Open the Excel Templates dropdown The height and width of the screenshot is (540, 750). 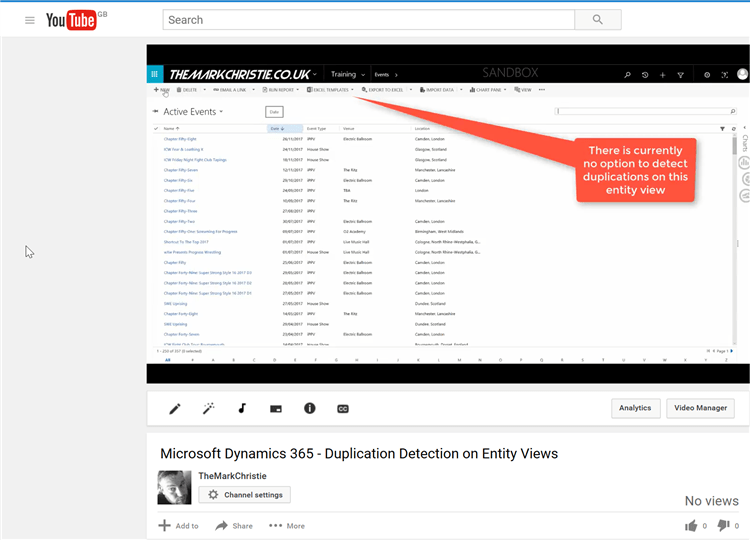point(352,89)
